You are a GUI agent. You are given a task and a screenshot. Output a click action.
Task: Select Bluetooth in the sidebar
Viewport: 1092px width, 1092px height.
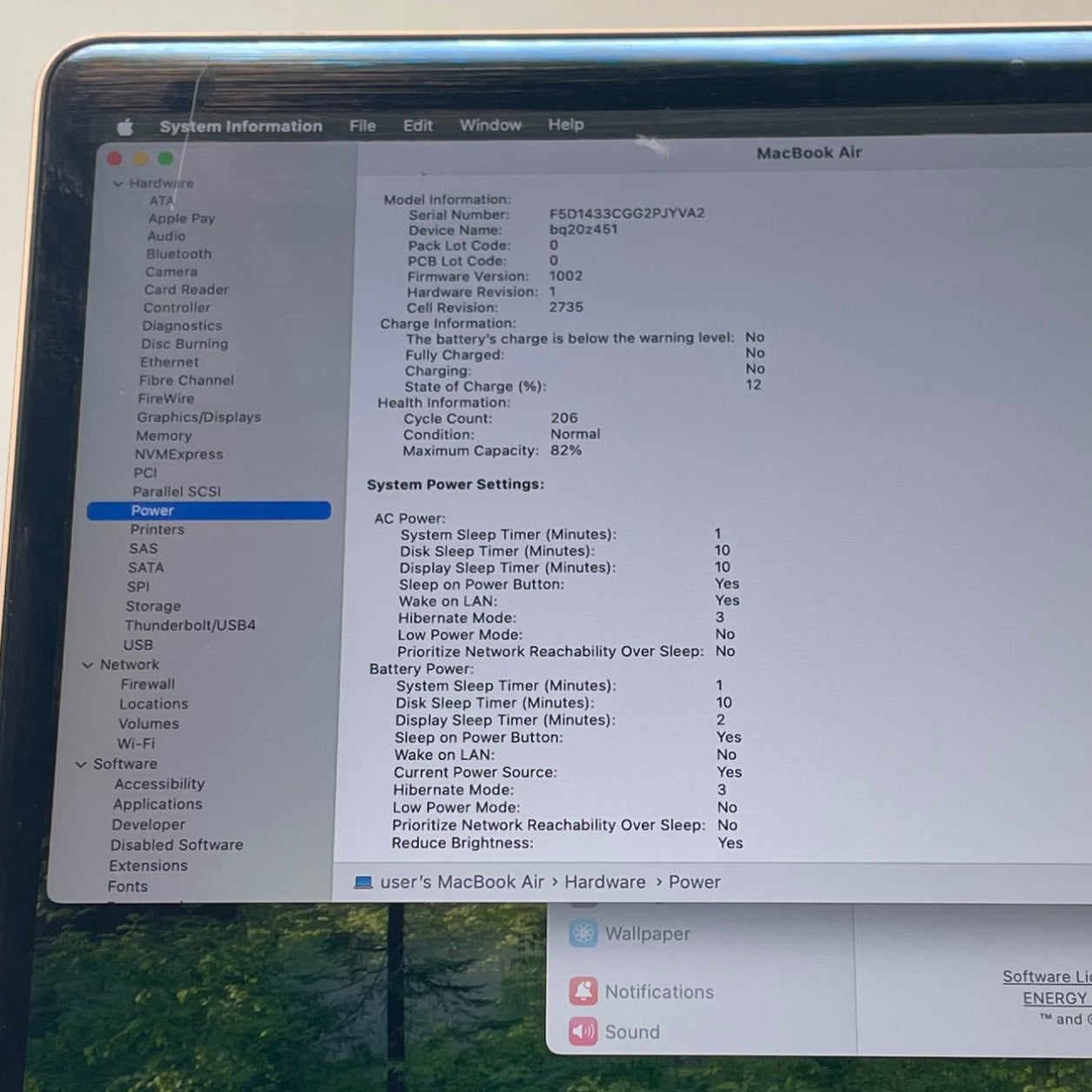(178, 254)
